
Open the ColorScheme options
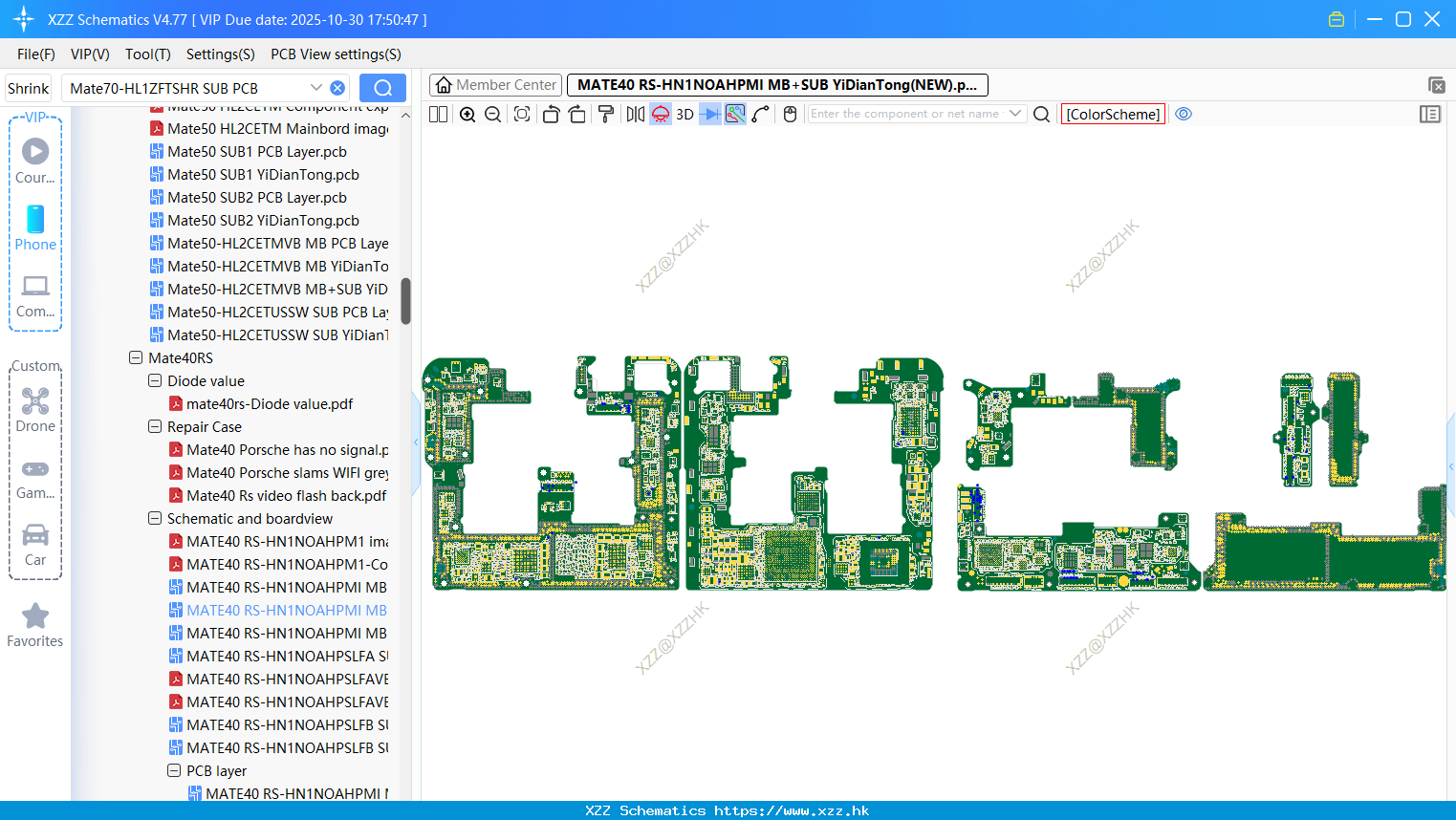coord(1113,115)
